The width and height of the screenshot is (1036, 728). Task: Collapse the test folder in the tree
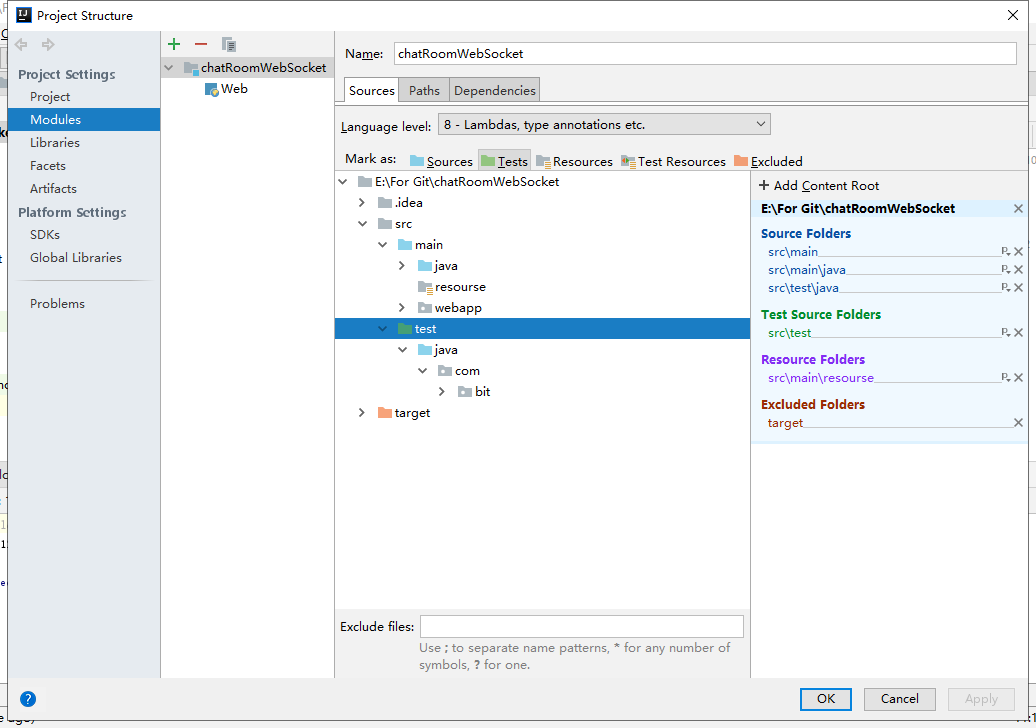[382, 328]
